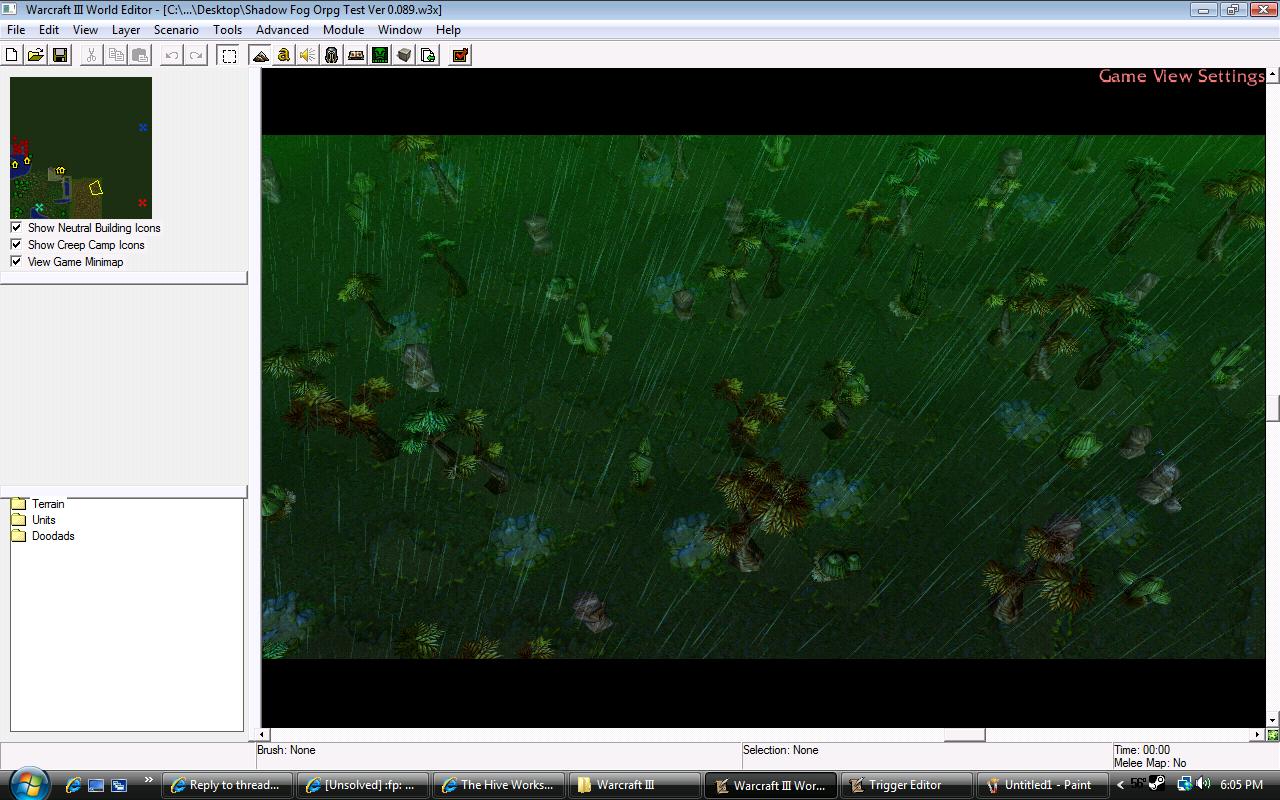This screenshot has height=800, width=1280.
Task: Open the File menu
Action: (x=16, y=29)
